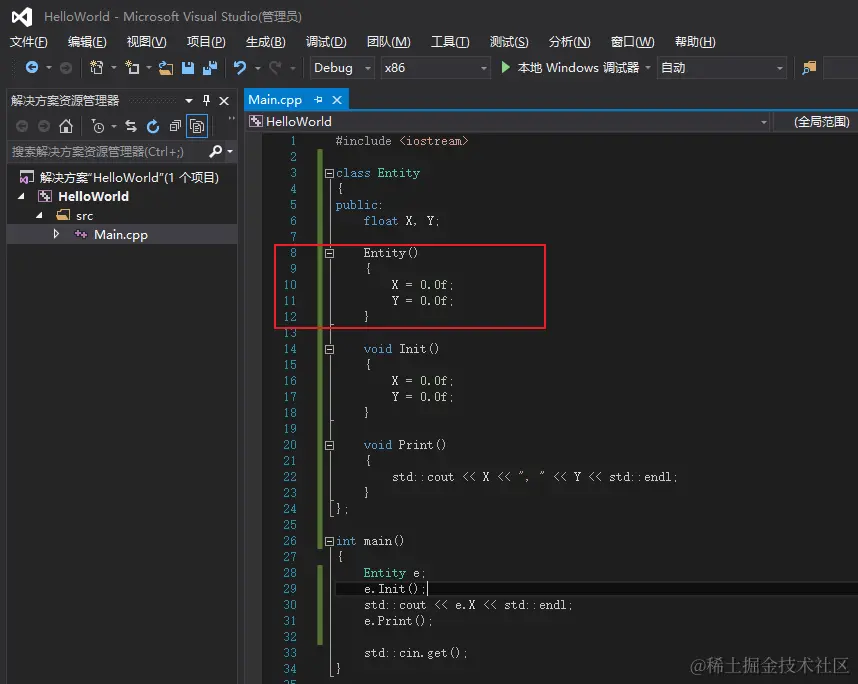Viewport: 858px width, 684px height.
Task: Click the Navigate Backward arrow in toolbar
Action: 32,67
